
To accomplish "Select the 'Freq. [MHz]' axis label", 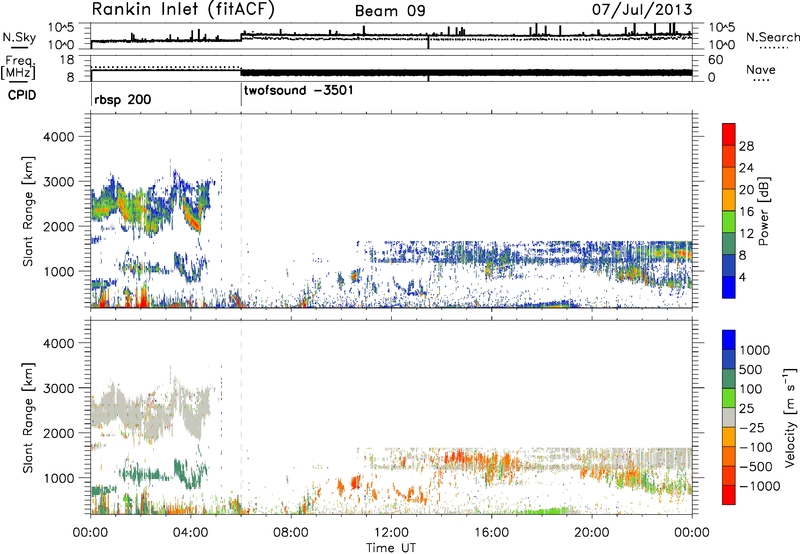I will [x=19, y=68].
